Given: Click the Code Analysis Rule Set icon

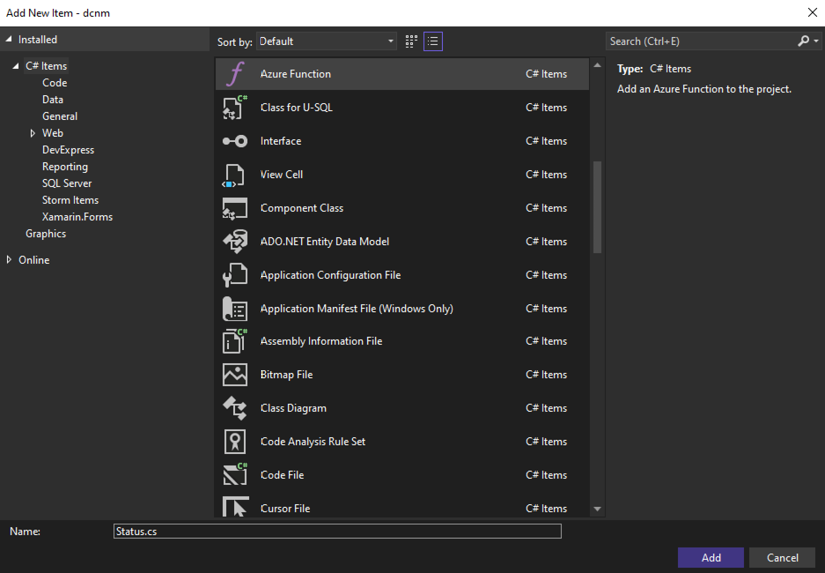Looking at the screenshot, I should pyautogui.click(x=235, y=441).
